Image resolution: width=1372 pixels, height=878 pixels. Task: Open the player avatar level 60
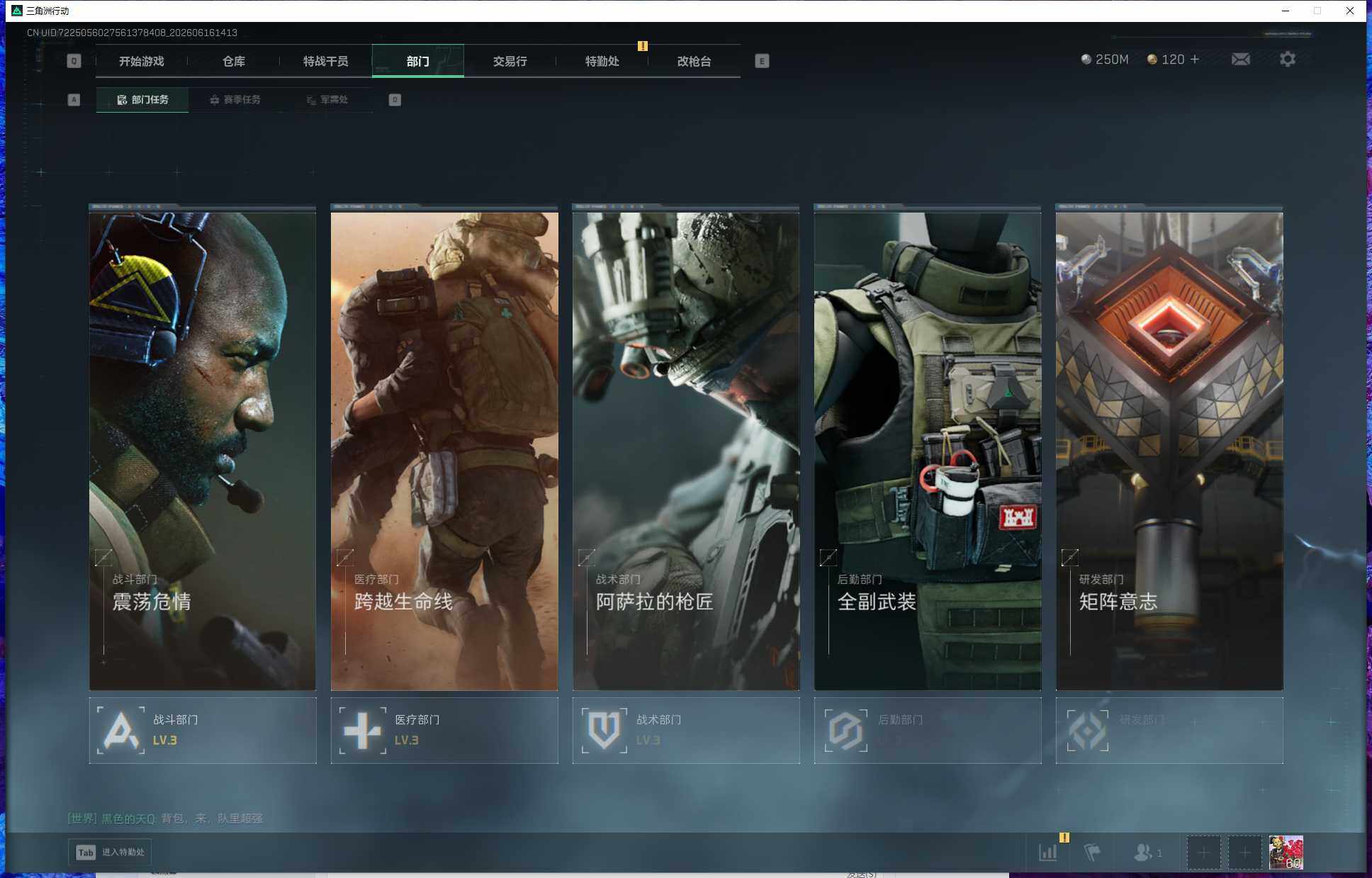click(1286, 852)
